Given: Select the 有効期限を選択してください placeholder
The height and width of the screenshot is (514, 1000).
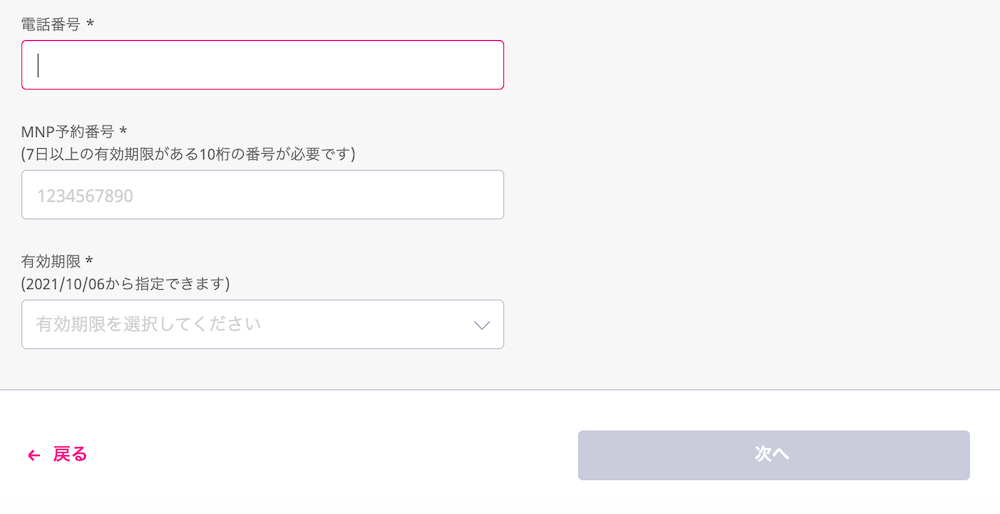Looking at the screenshot, I should (x=148, y=325).
